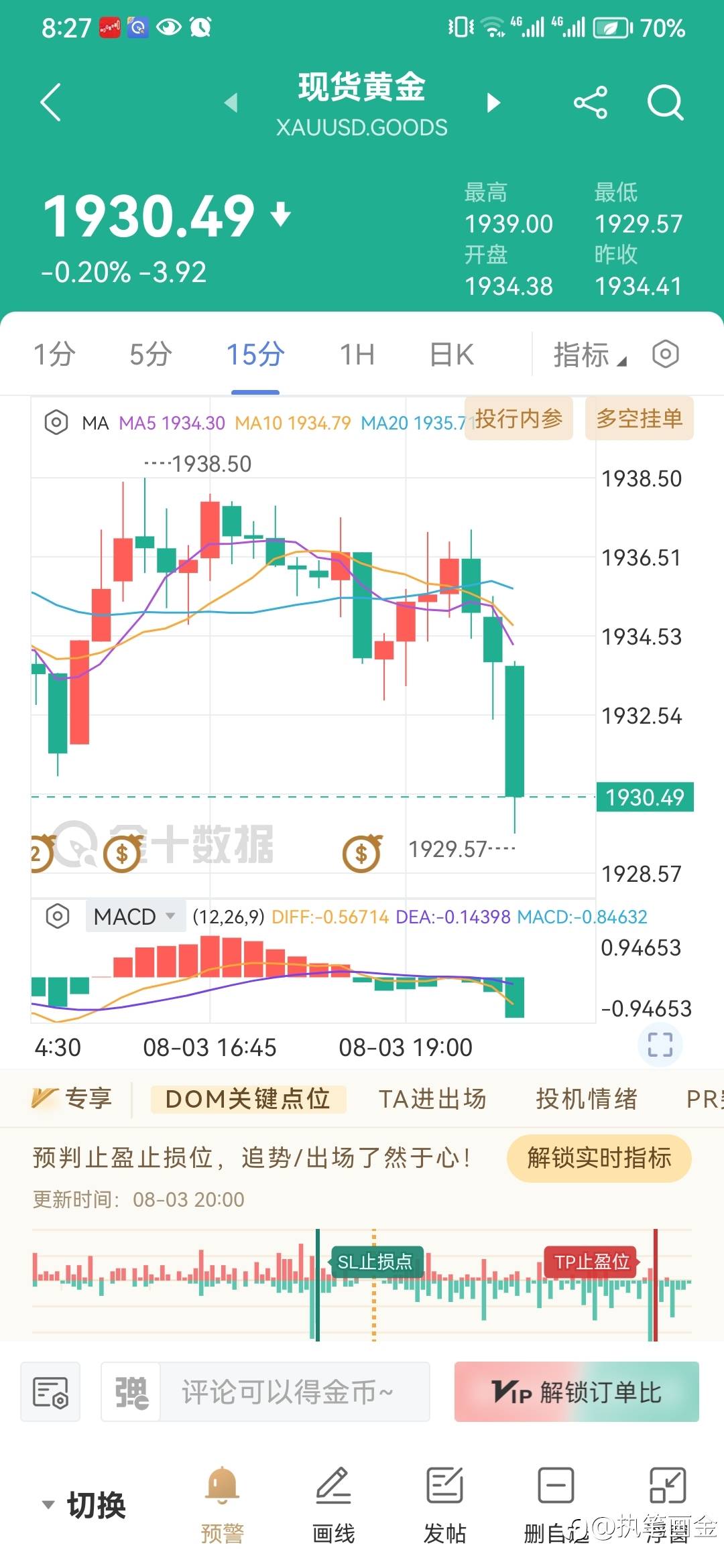Viewport: 724px width, 1568px height.
Task: Tap the back arrow icon
Action: (51, 102)
